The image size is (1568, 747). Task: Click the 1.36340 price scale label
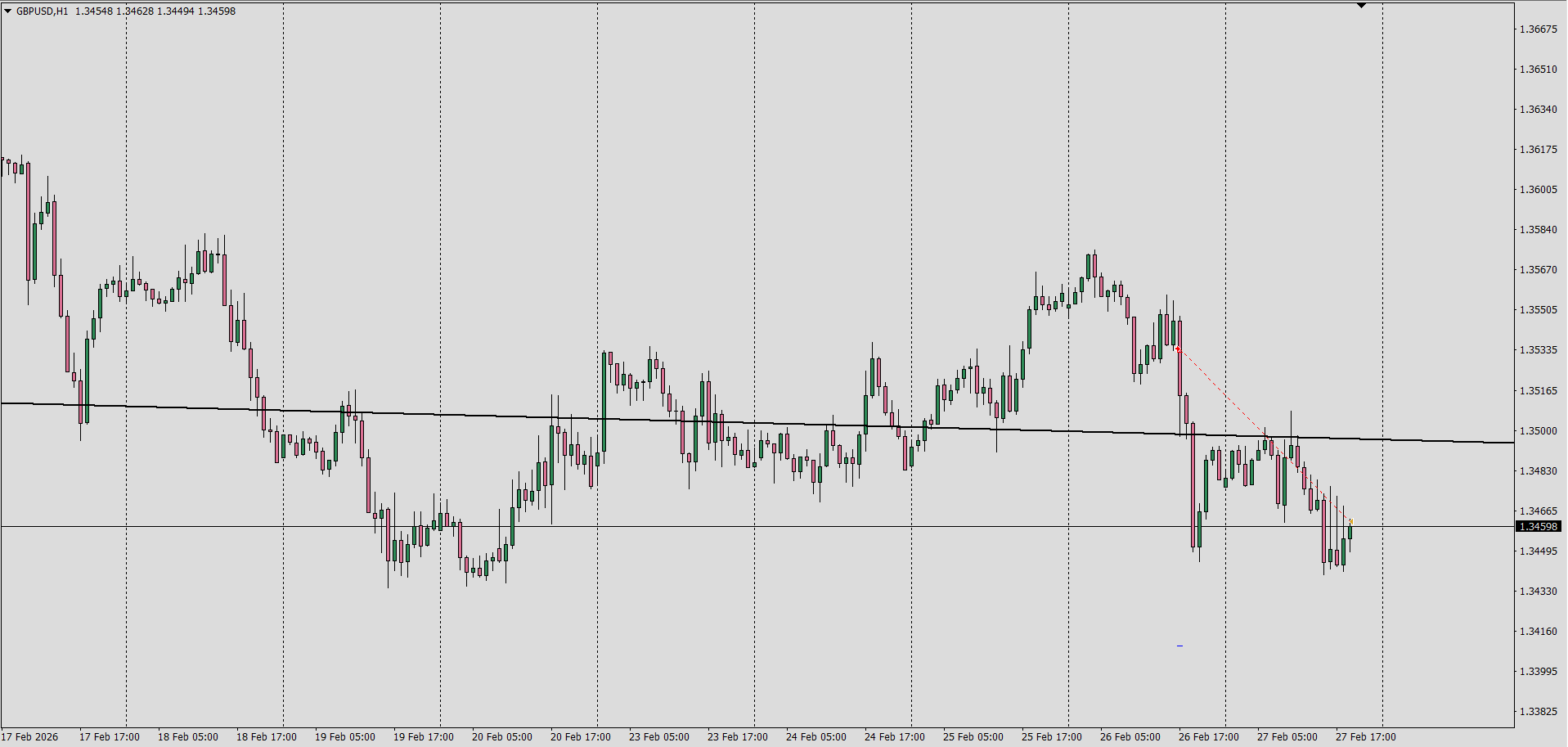(1539, 110)
